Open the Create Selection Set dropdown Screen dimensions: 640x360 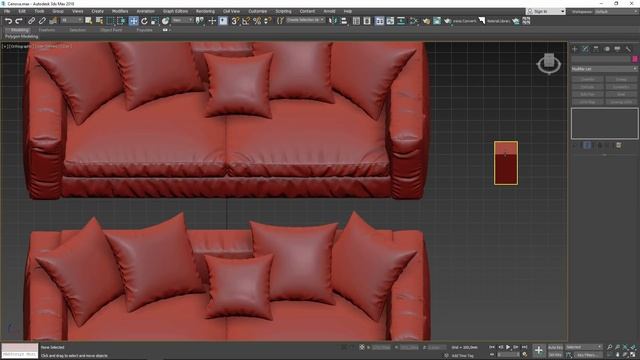click(x=305, y=20)
